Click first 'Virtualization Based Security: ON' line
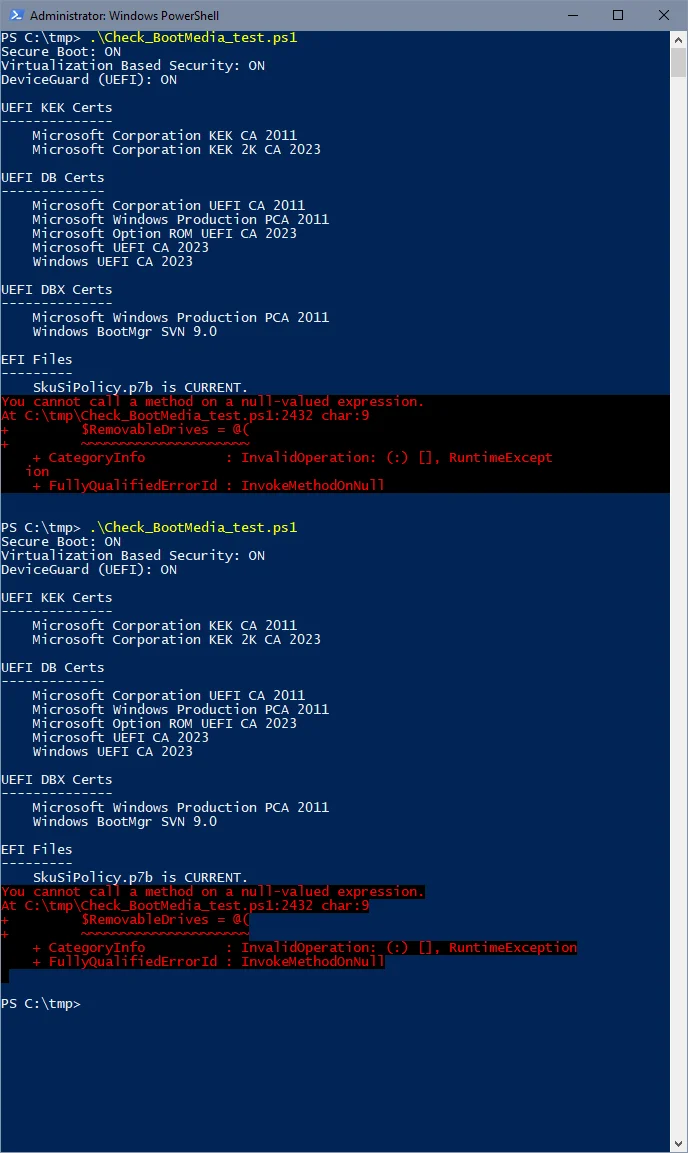 coord(133,65)
